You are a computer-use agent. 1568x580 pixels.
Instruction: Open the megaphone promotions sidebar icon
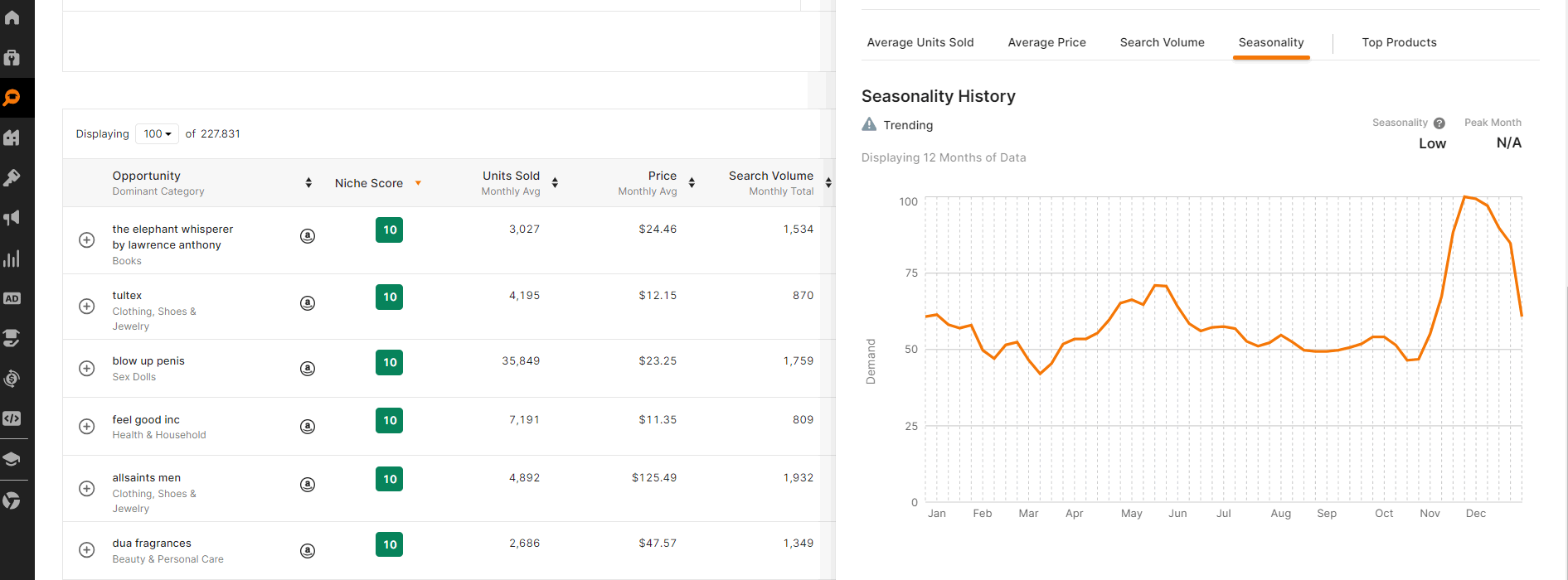click(12, 218)
